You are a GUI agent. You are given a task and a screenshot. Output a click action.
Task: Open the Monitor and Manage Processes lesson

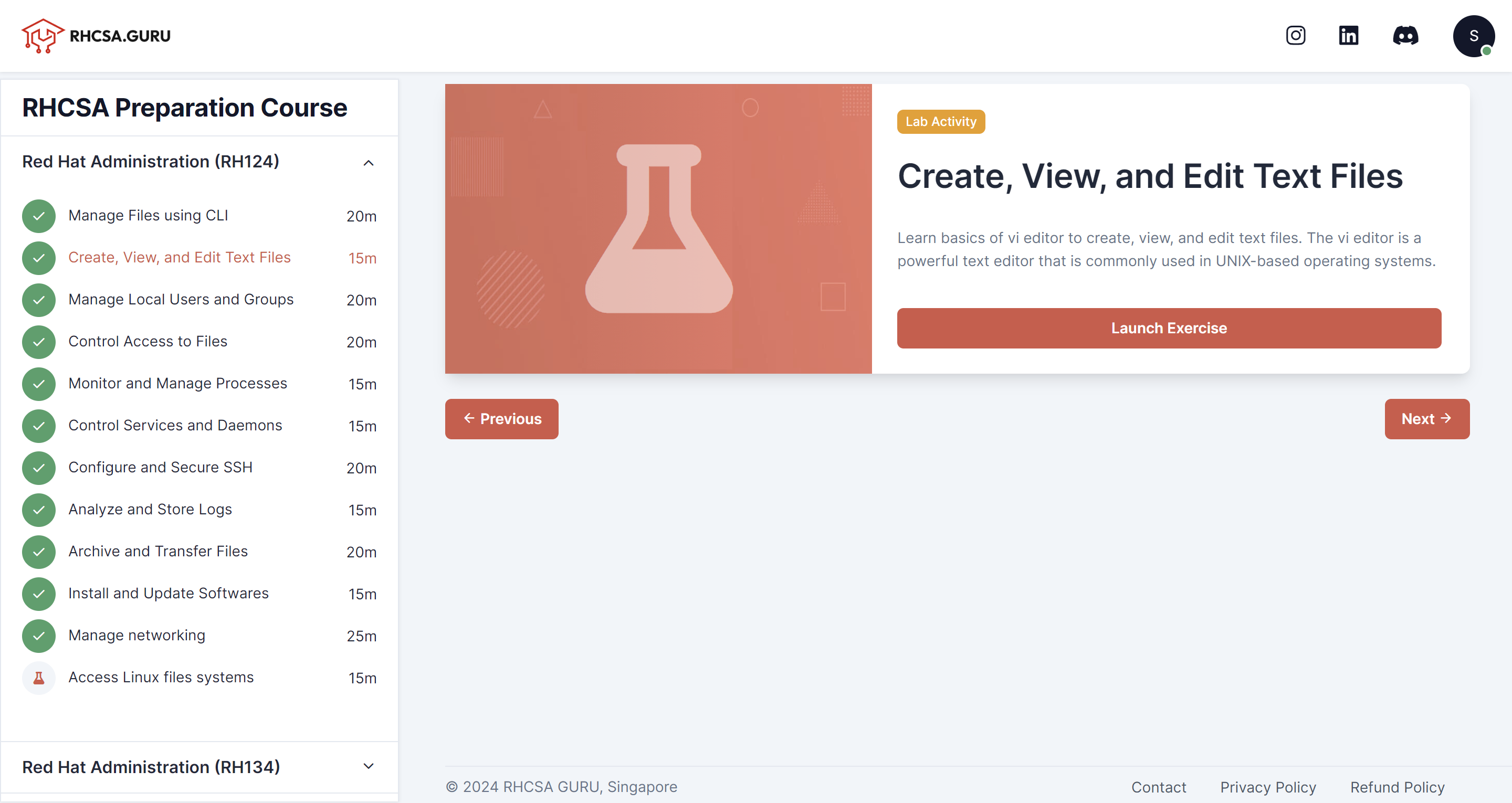coord(178,383)
